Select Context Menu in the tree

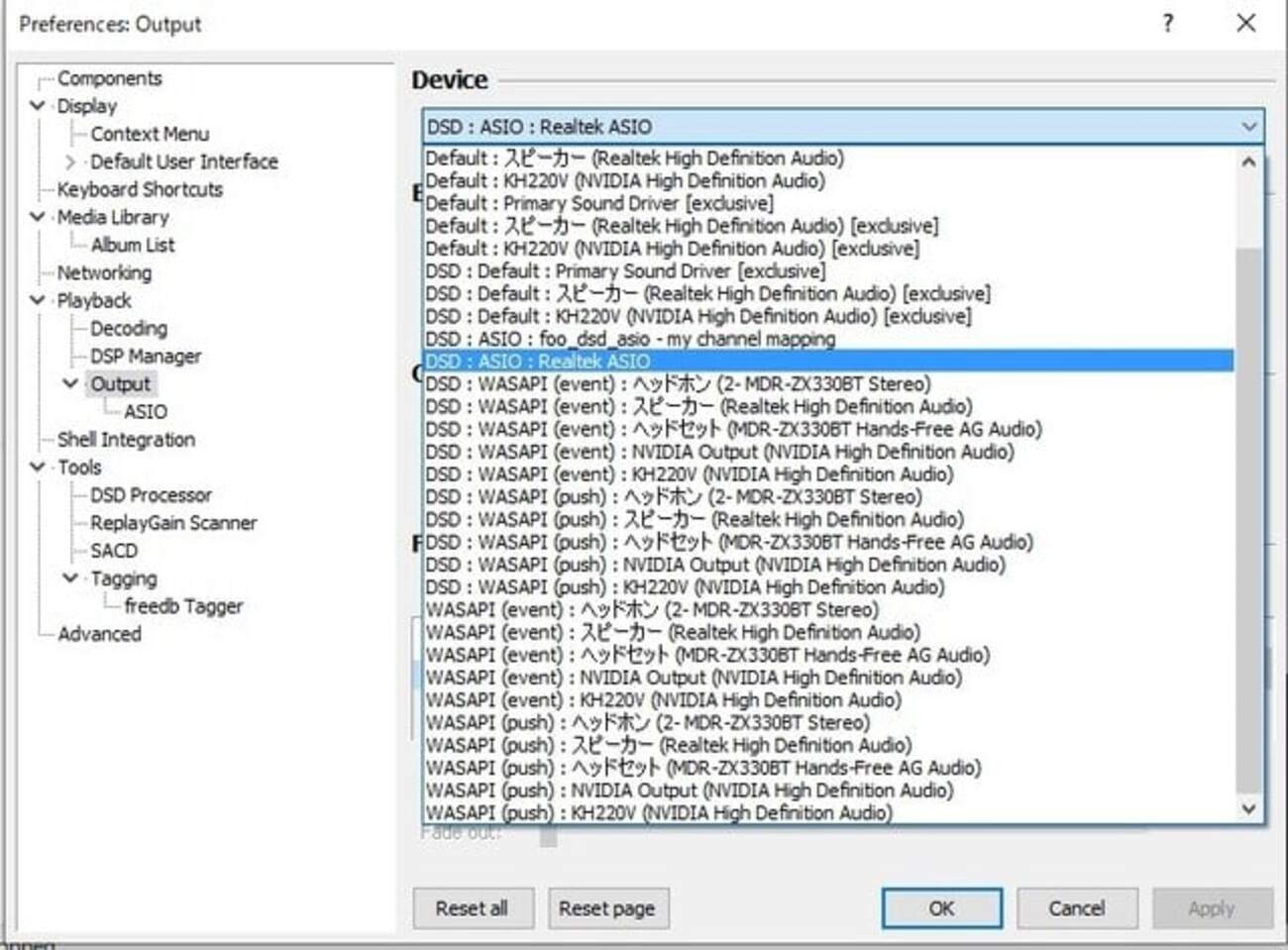pyautogui.click(x=150, y=133)
